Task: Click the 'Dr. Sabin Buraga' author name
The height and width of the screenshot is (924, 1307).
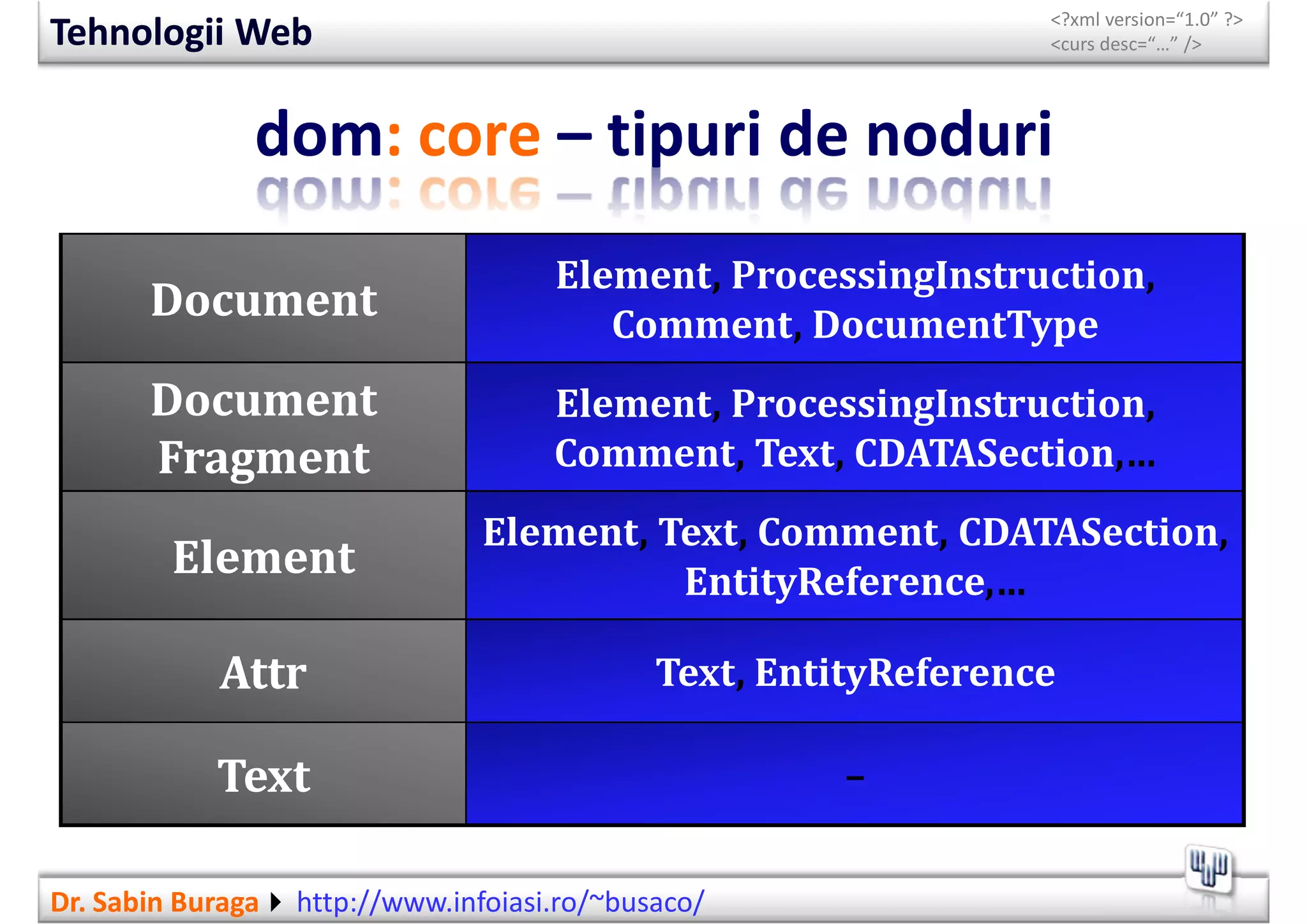Action: (x=154, y=902)
